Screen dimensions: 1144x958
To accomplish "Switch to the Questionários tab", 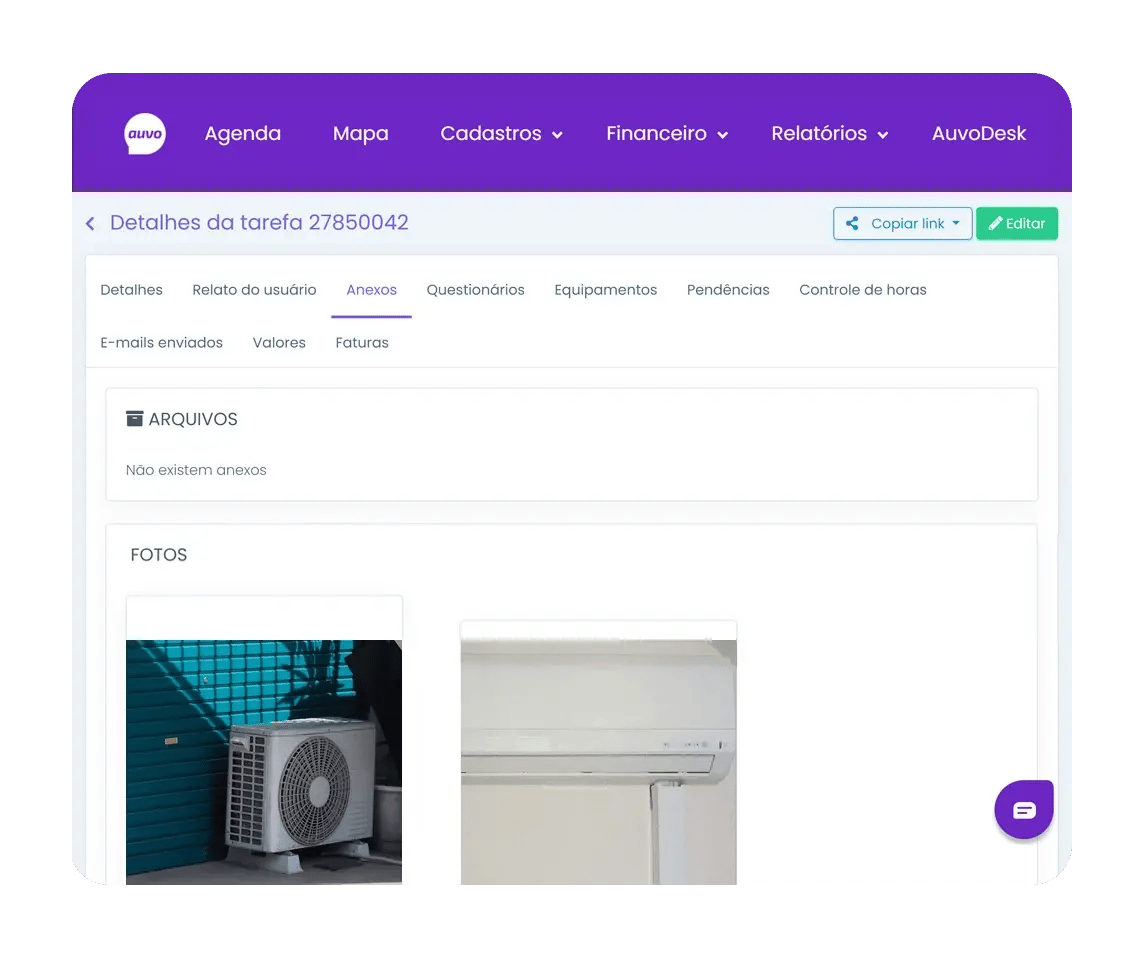I will 475,290.
